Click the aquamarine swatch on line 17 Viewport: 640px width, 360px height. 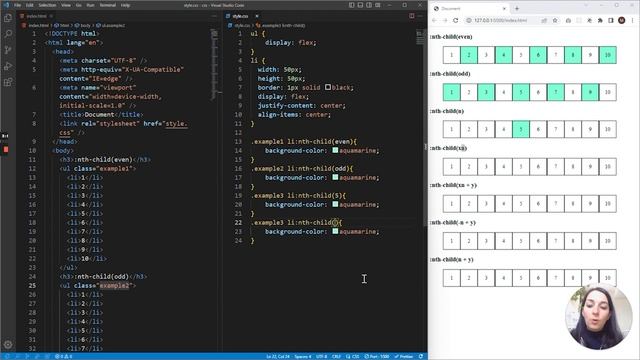335,177
